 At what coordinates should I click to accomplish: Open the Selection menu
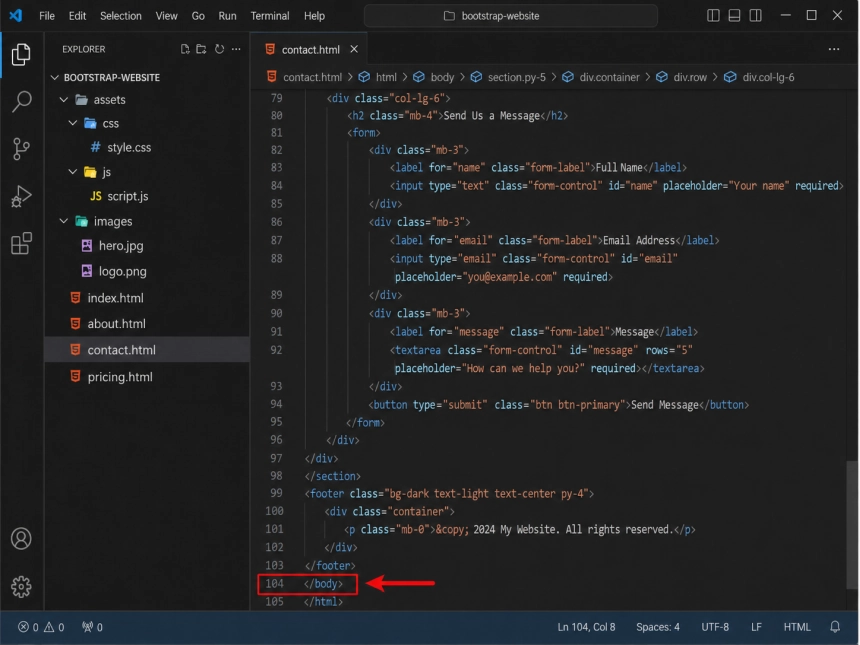121,16
